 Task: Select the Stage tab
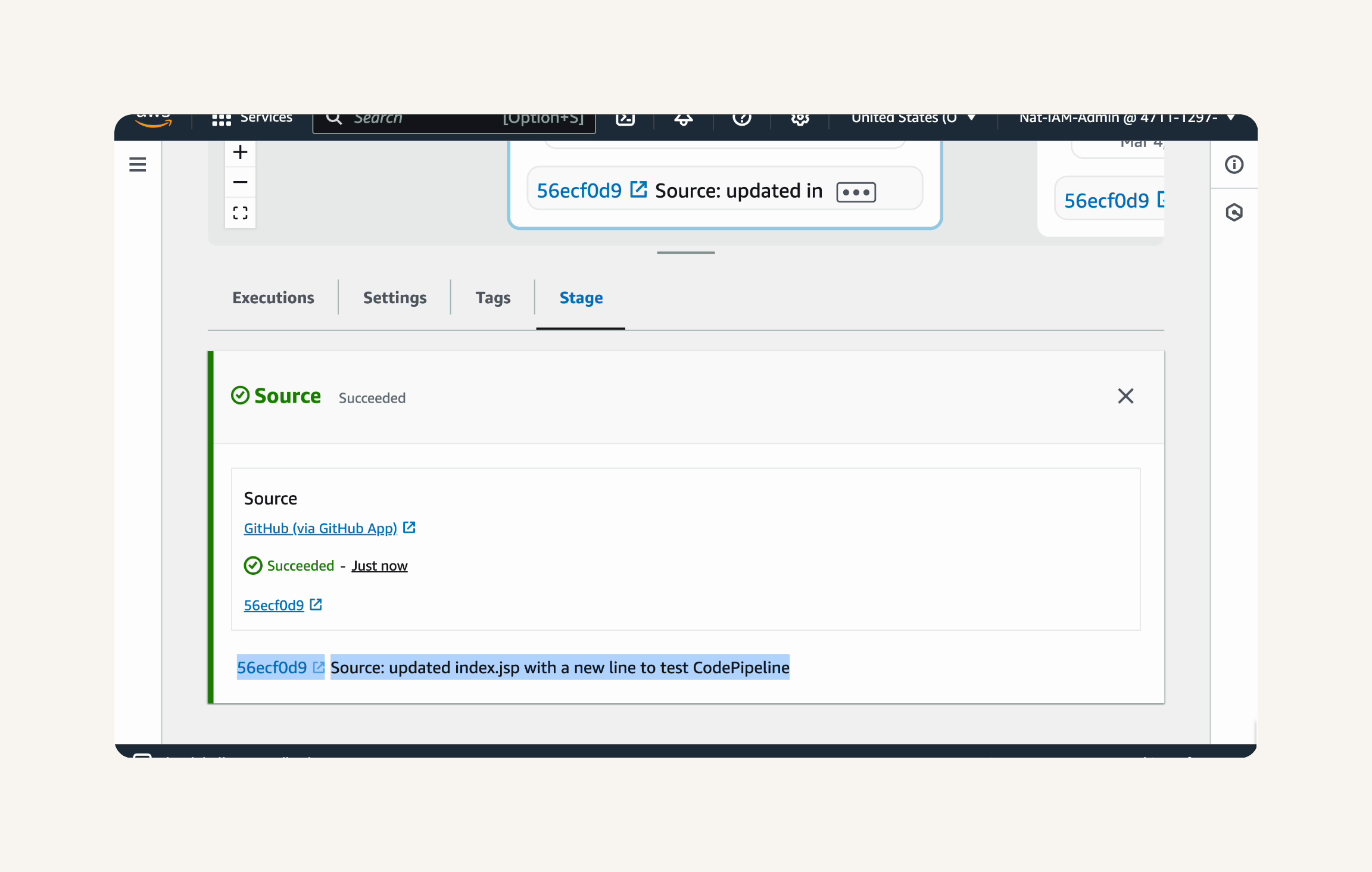(581, 297)
